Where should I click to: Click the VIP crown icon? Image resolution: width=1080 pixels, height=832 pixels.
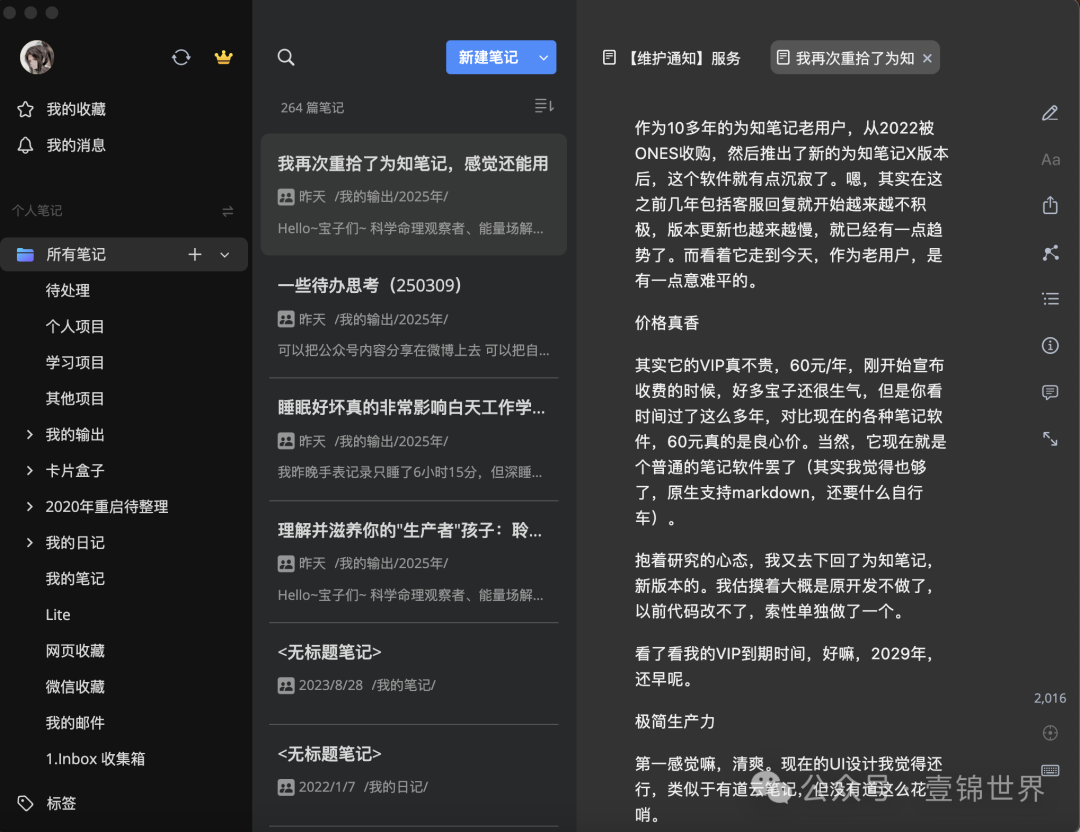pyautogui.click(x=223, y=57)
